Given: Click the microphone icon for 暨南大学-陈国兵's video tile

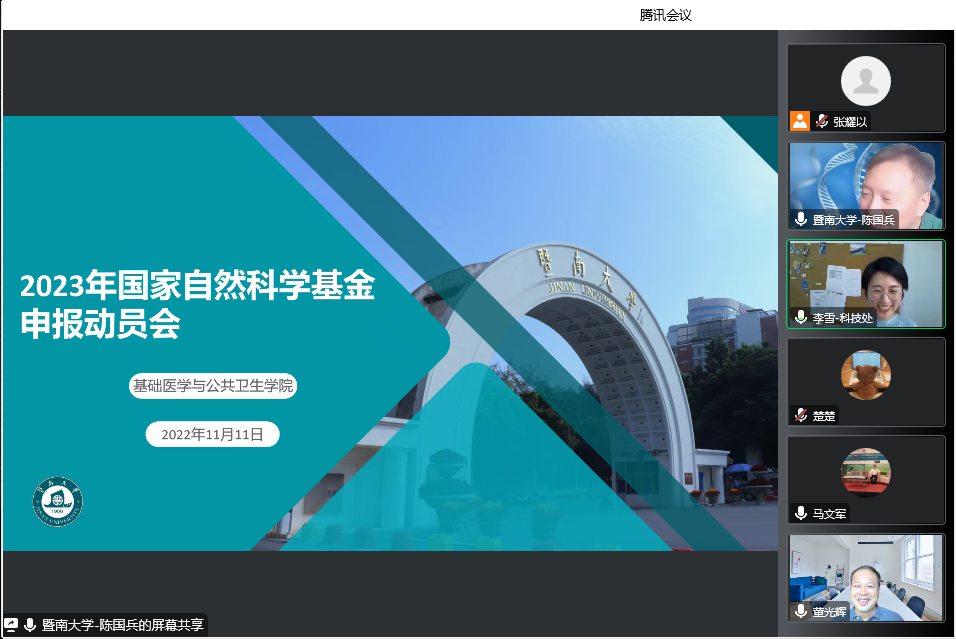Looking at the screenshot, I should (x=801, y=219).
